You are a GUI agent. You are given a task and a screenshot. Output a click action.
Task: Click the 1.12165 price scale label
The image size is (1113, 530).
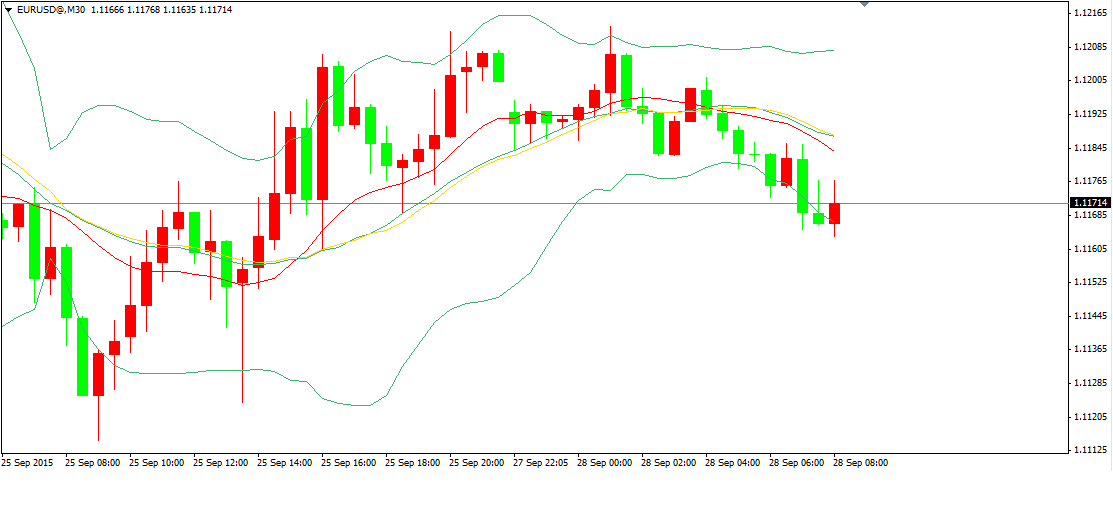tap(1090, 13)
